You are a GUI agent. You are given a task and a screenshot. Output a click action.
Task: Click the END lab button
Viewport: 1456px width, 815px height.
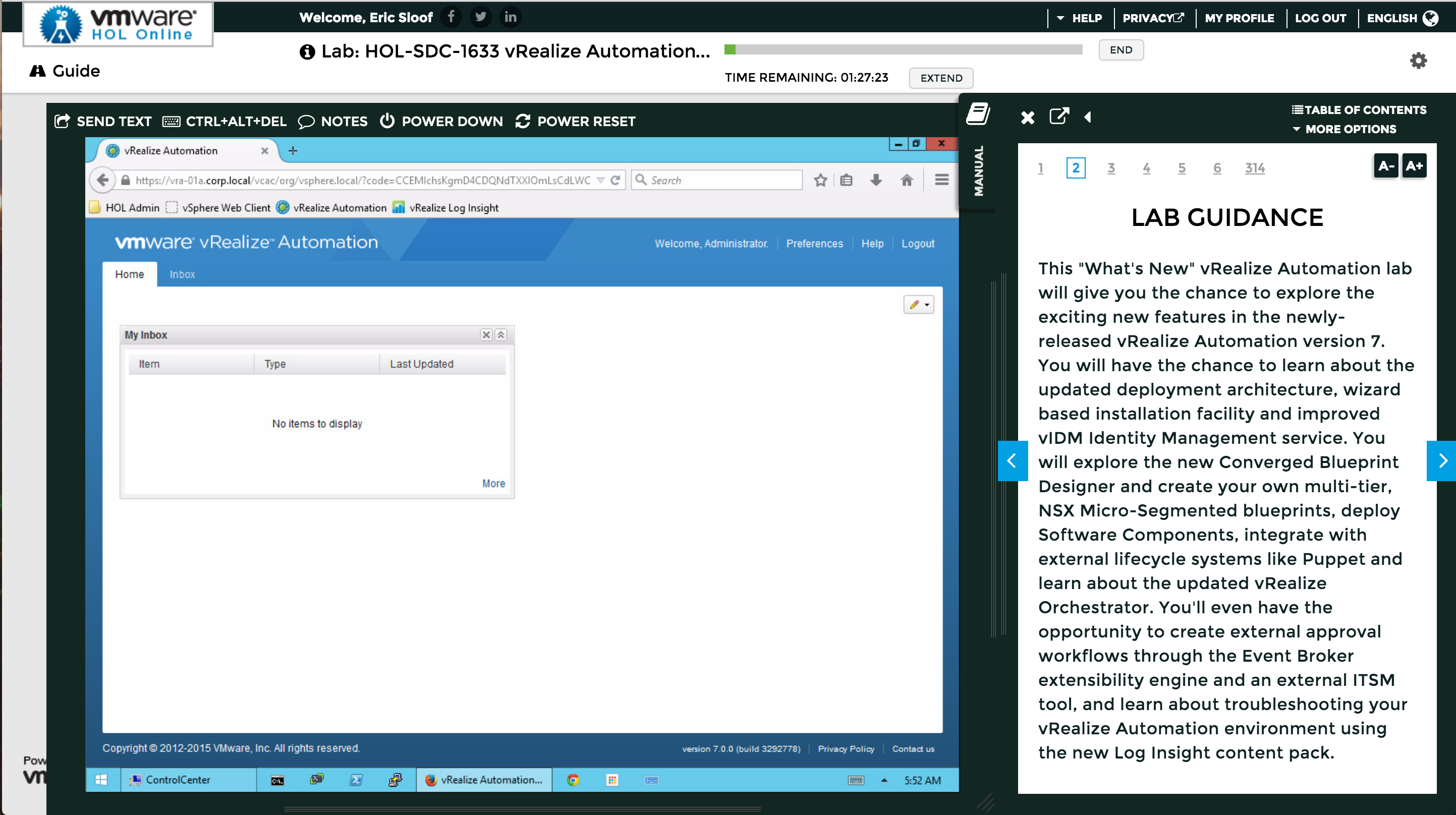1121,50
